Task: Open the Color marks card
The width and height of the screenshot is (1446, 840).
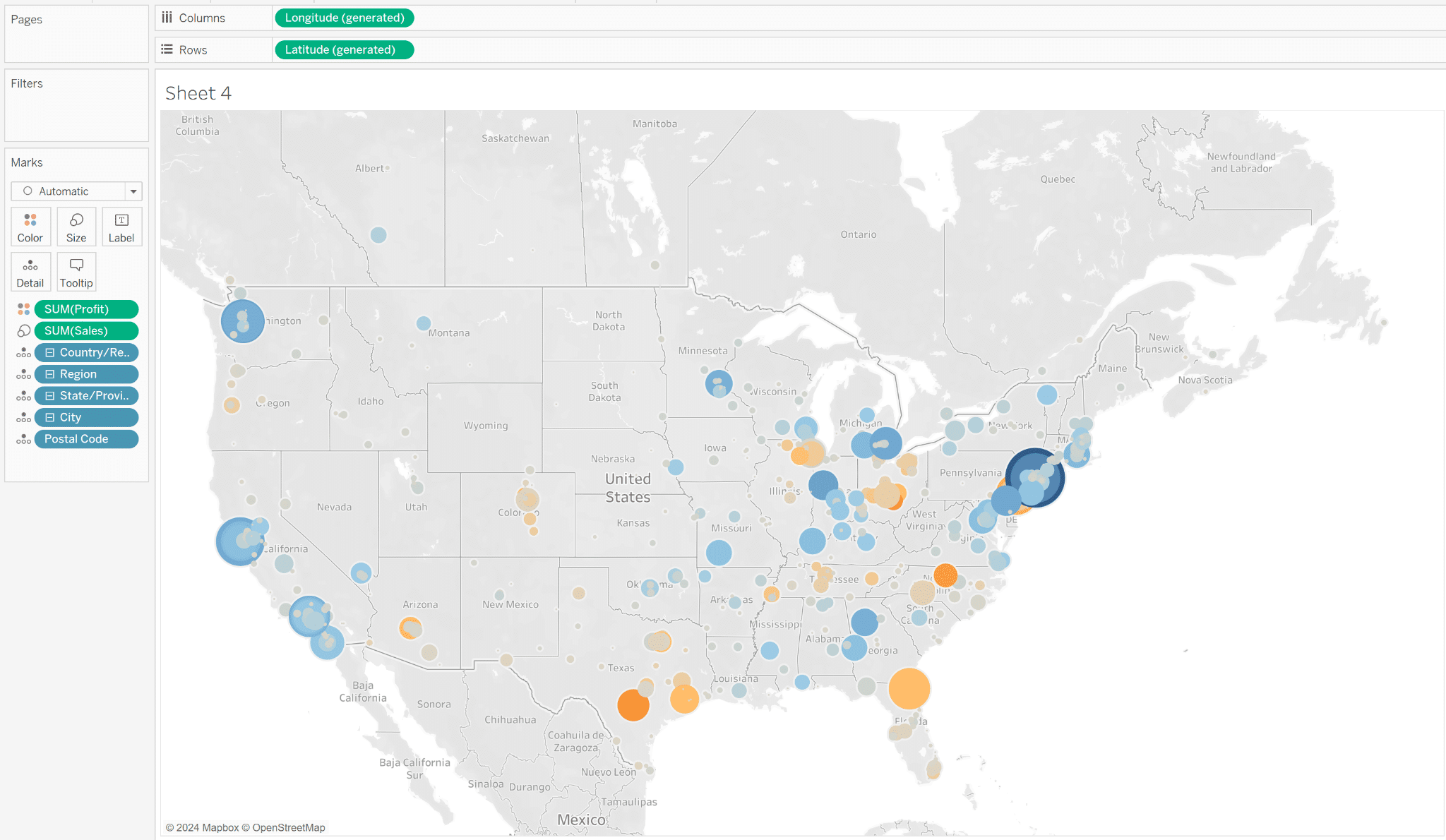Action: pos(30,226)
